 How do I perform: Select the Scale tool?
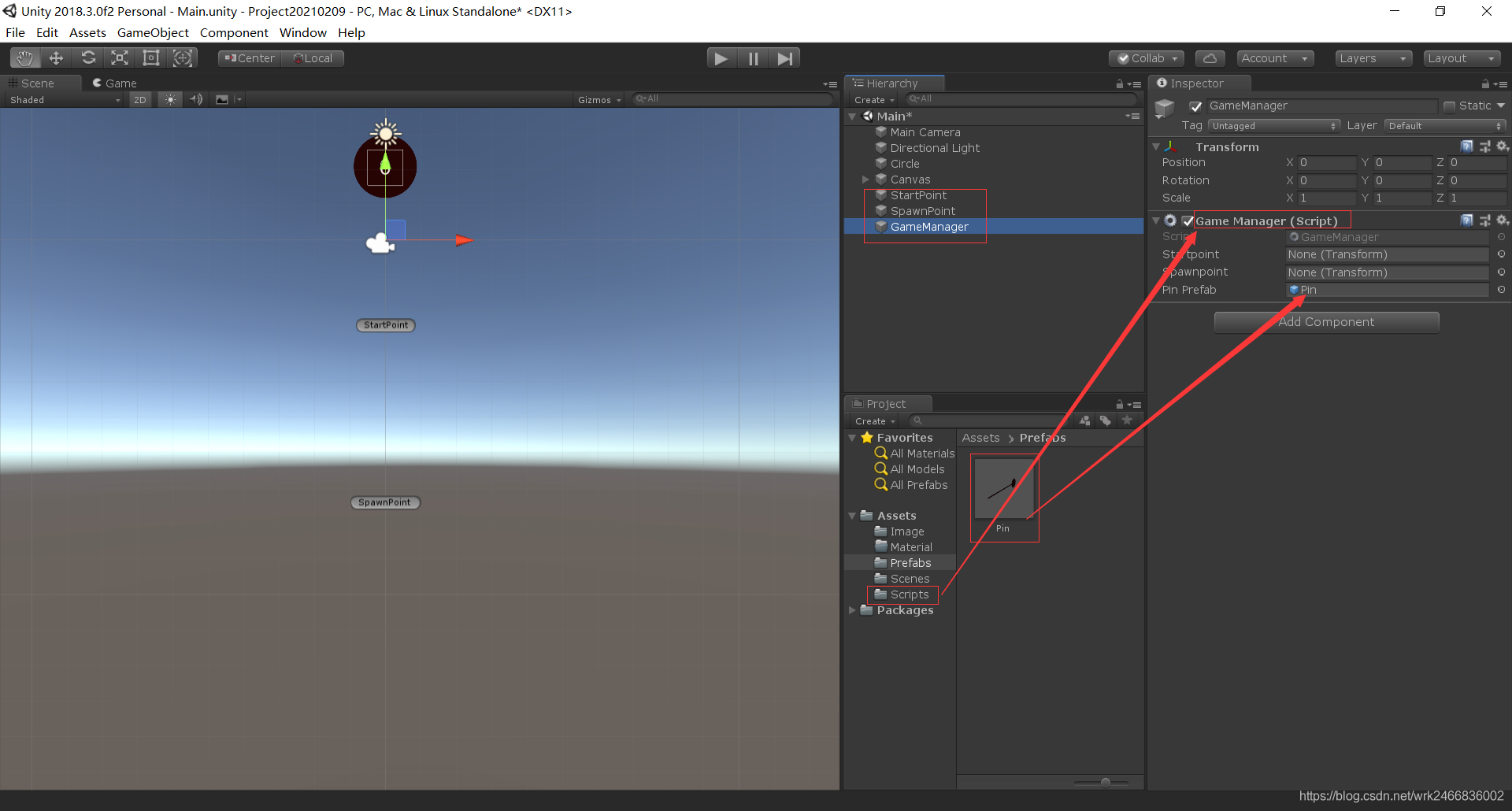[119, 57]
